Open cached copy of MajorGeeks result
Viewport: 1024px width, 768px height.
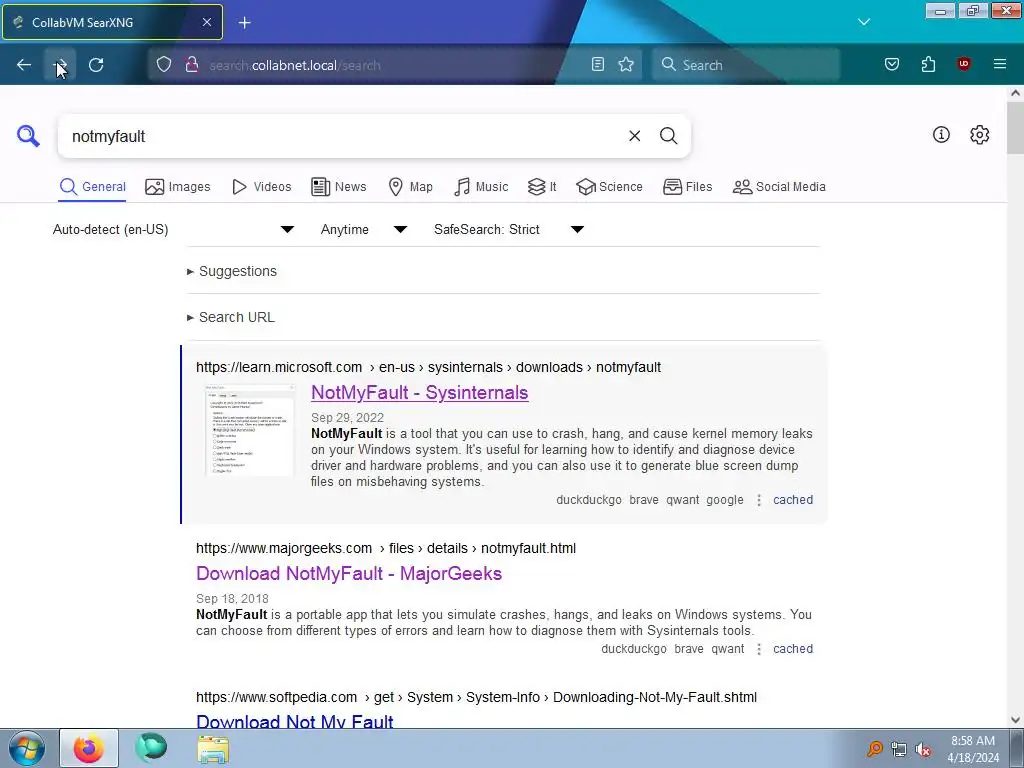(793, 649)
